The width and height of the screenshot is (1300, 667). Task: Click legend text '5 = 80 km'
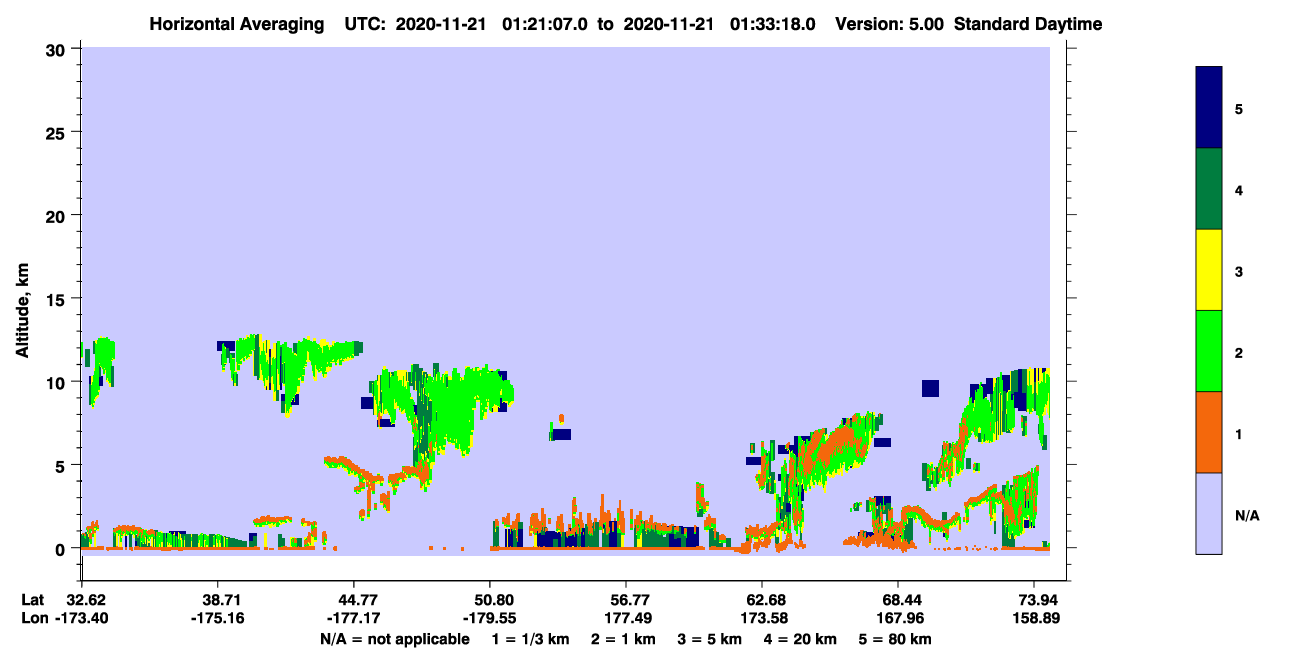(896, 639)
